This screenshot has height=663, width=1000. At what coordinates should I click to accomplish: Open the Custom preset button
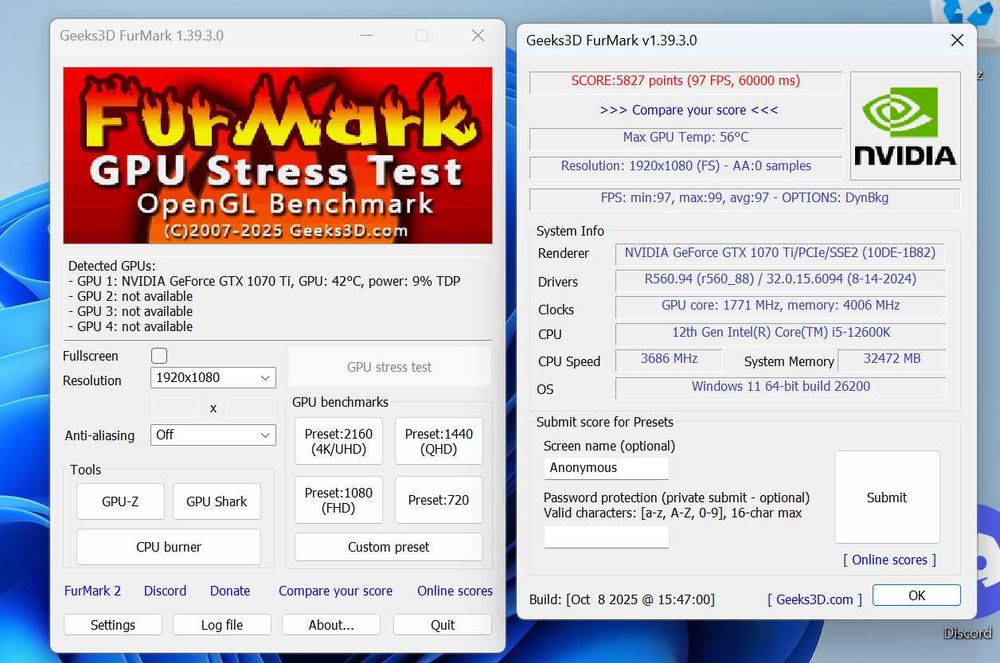click(x=388, y=547)
